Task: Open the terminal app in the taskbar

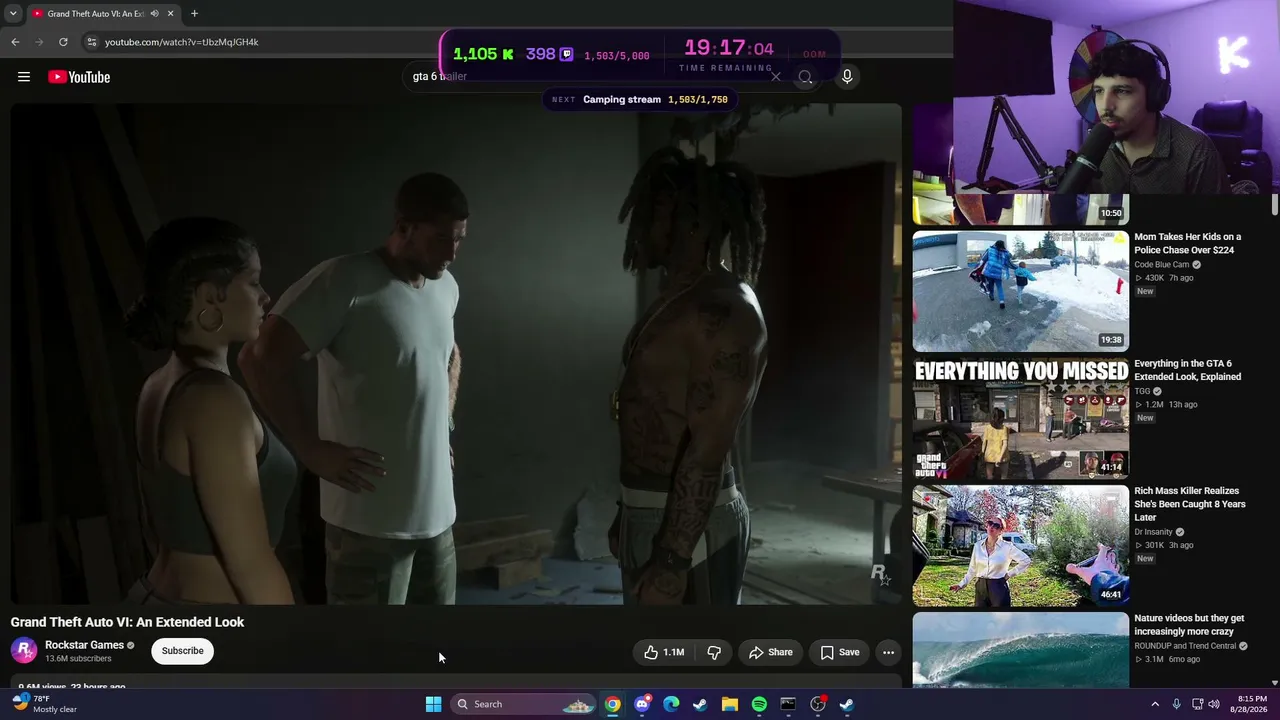Action: pos(788,704)
